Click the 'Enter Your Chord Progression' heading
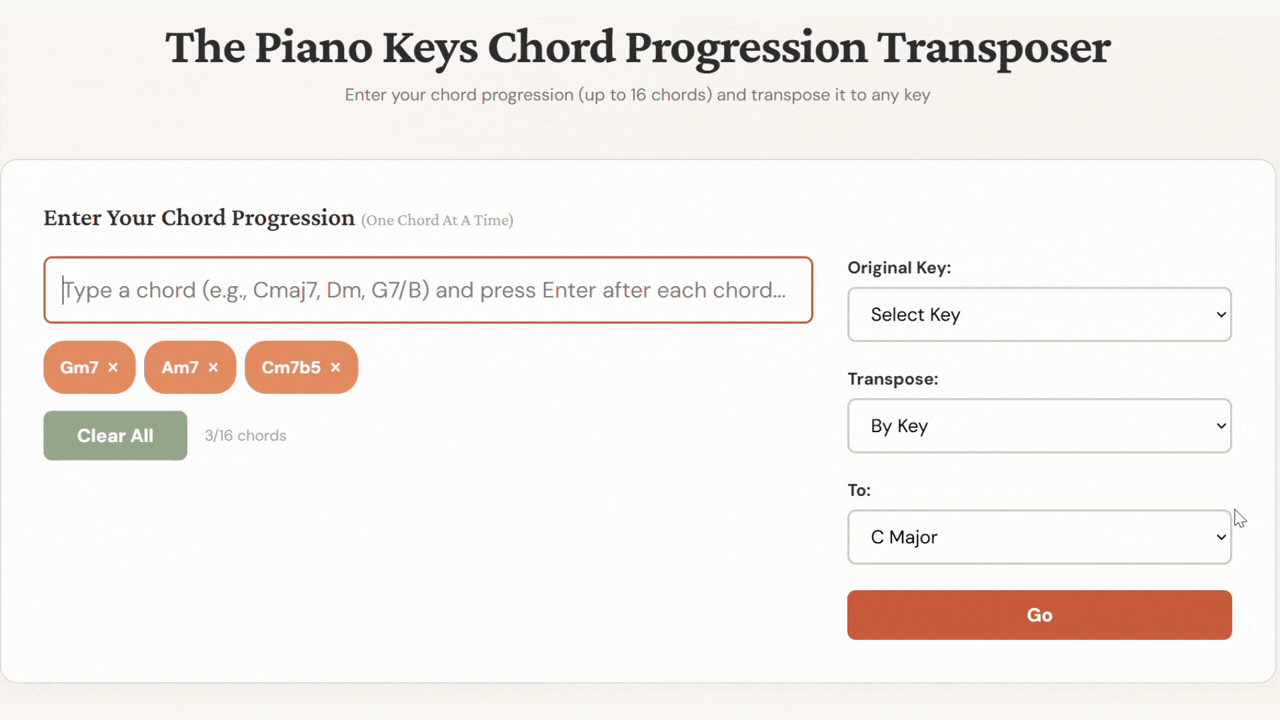The image size is (1280, 720). pyautogui.click(x=199, y=218)
